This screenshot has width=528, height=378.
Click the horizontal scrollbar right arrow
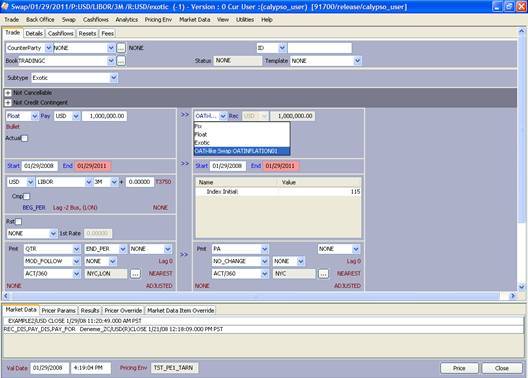point(513,296)
